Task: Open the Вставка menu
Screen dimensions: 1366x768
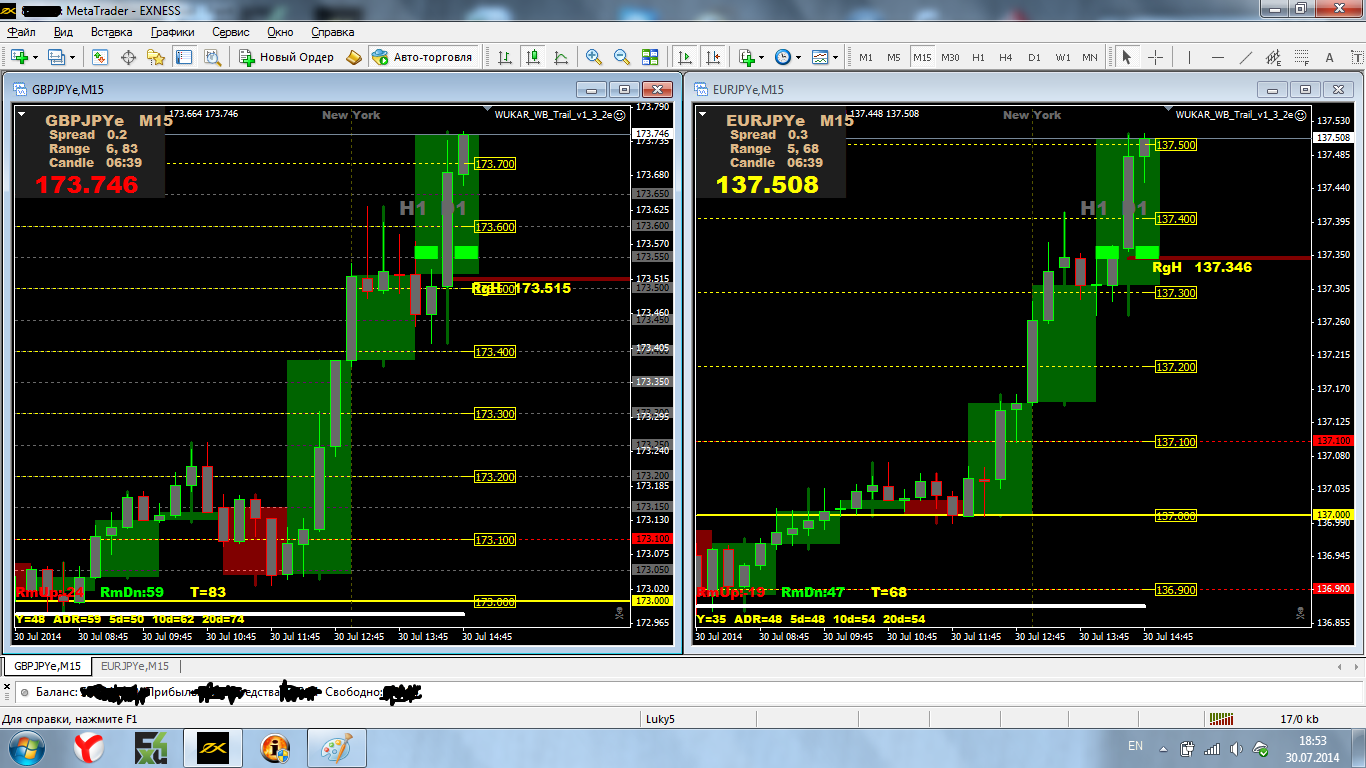Action: [113, 32]
